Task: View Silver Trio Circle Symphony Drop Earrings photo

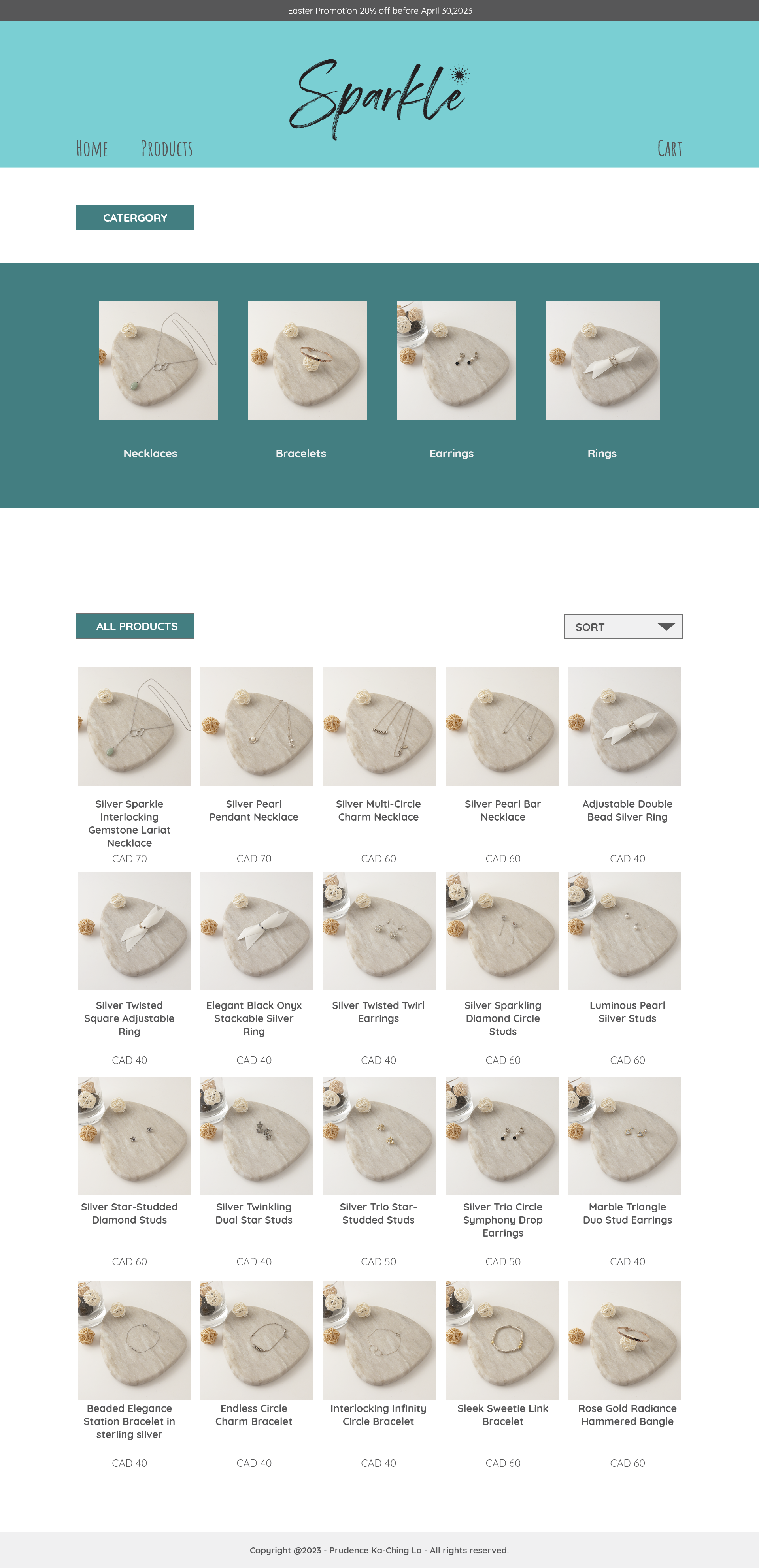Action: 502,1135
